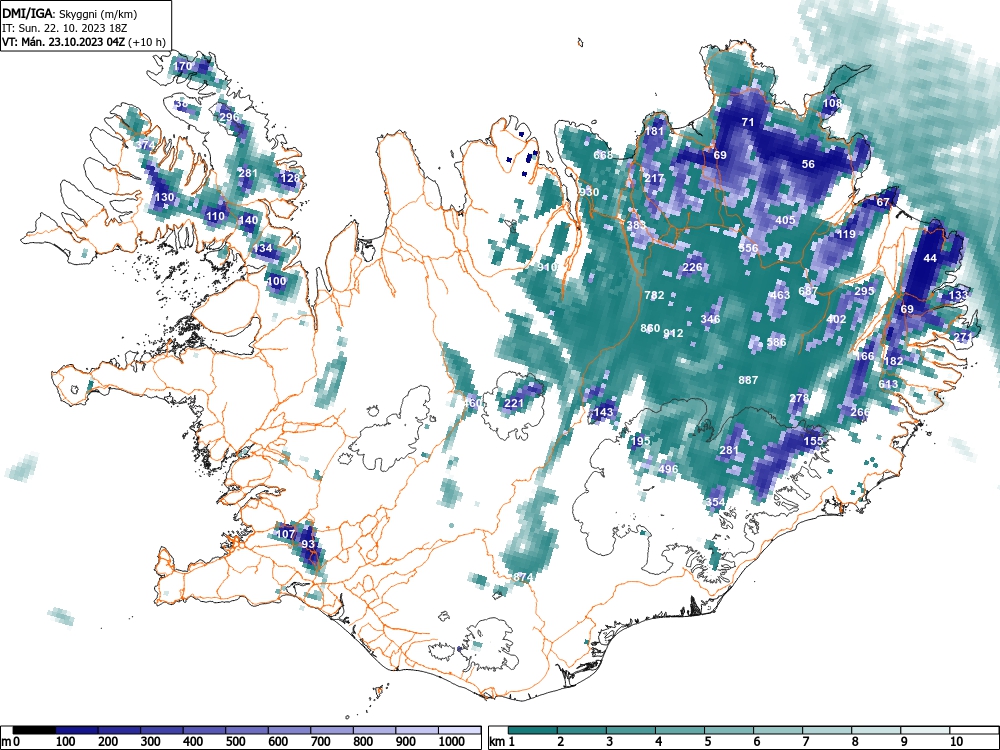Click visibility value 128 on the map
1000x750 pixels.
pos(290,178)
